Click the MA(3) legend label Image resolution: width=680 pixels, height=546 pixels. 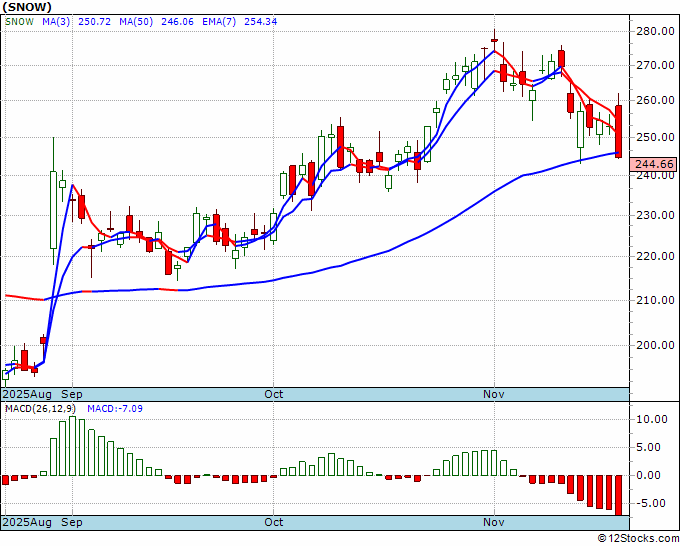coord(56,22)
